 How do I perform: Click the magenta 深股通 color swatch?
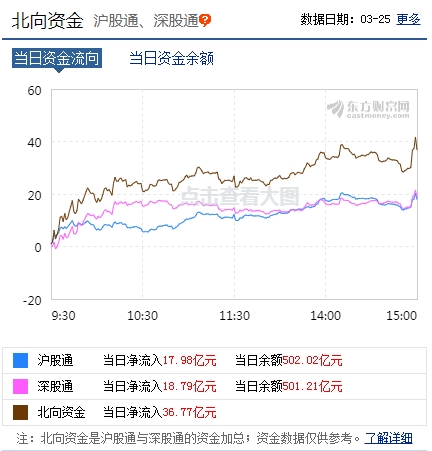click(20, 386)
